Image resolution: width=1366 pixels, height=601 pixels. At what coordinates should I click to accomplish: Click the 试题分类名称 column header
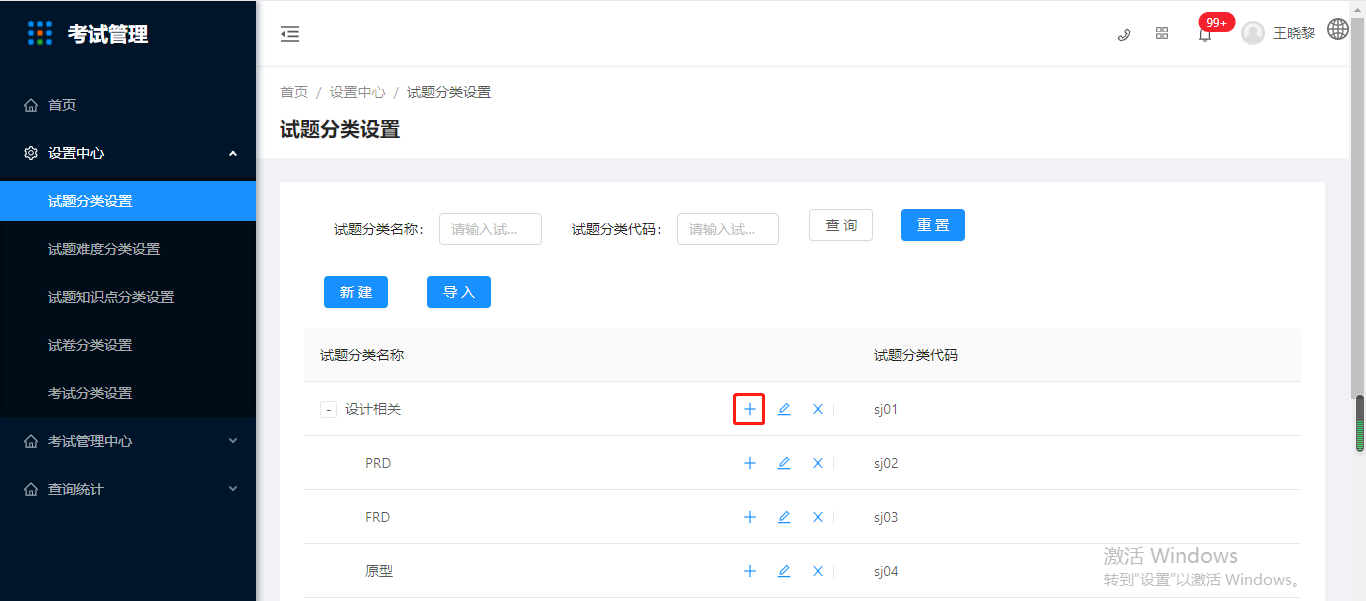pos(362,355)
